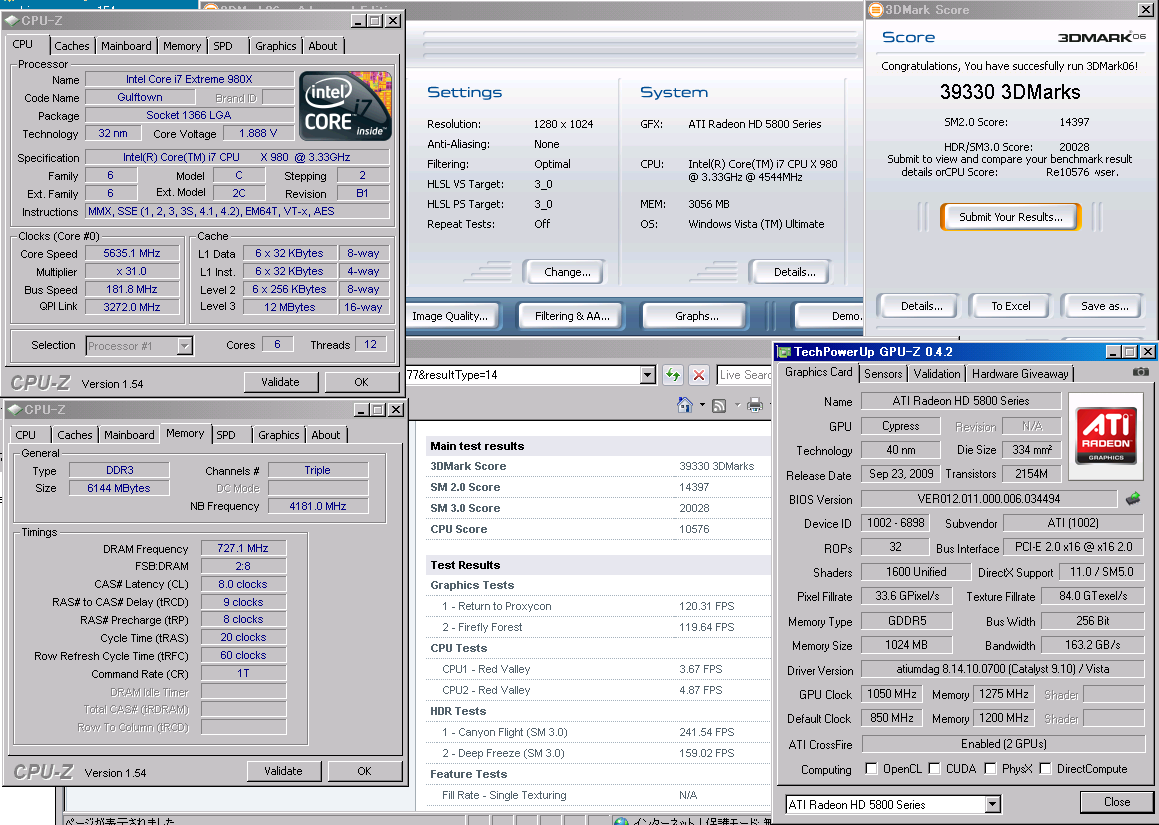
Task: Click OK in lower CPU-Z window
Action: point(364,771)
